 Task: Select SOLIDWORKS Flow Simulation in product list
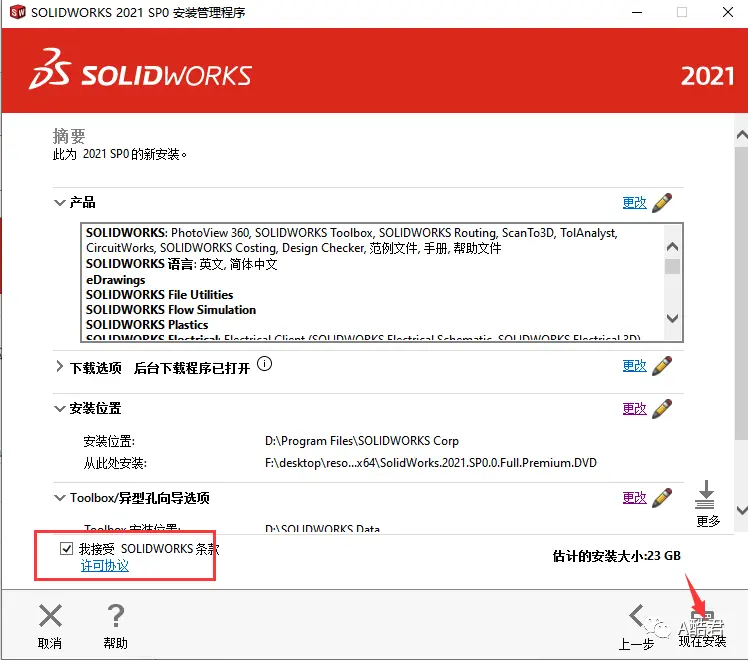[x=171, y=310]
